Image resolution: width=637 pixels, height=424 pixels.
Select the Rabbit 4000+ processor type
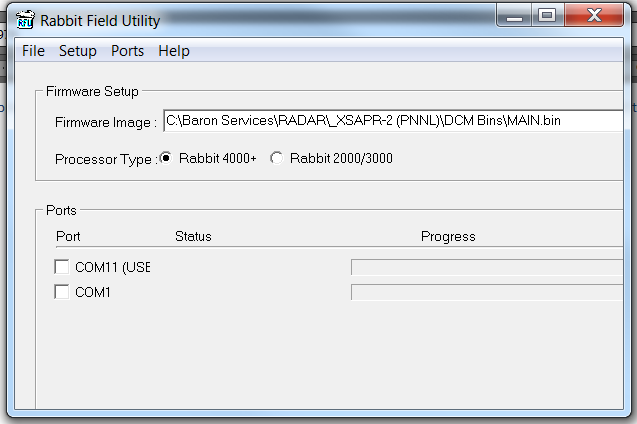(166, 158)
